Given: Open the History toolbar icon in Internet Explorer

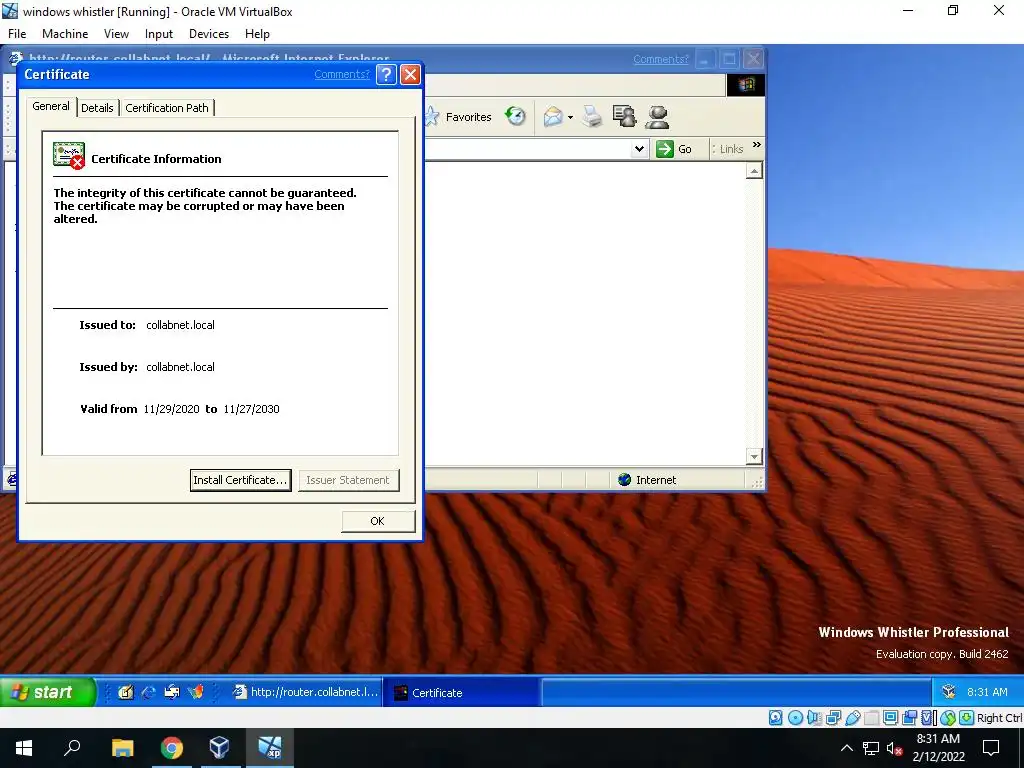Looking at the screenshot, I should point(515,116).
